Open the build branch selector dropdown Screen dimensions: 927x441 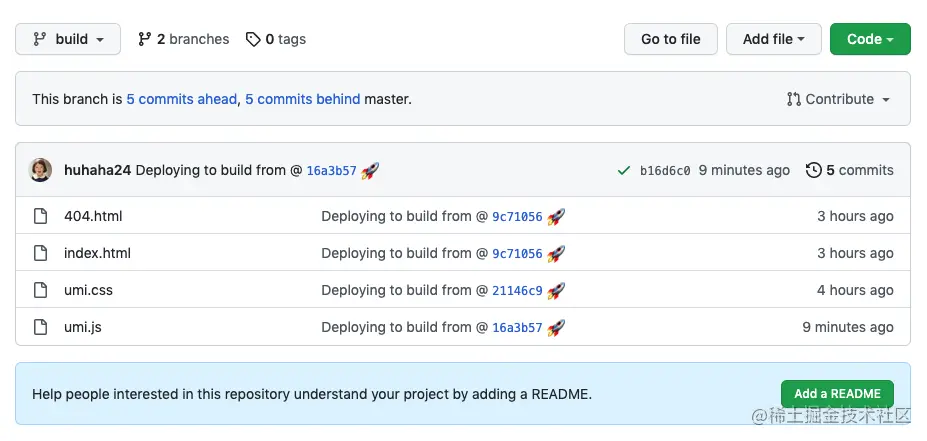coord(68,39)
